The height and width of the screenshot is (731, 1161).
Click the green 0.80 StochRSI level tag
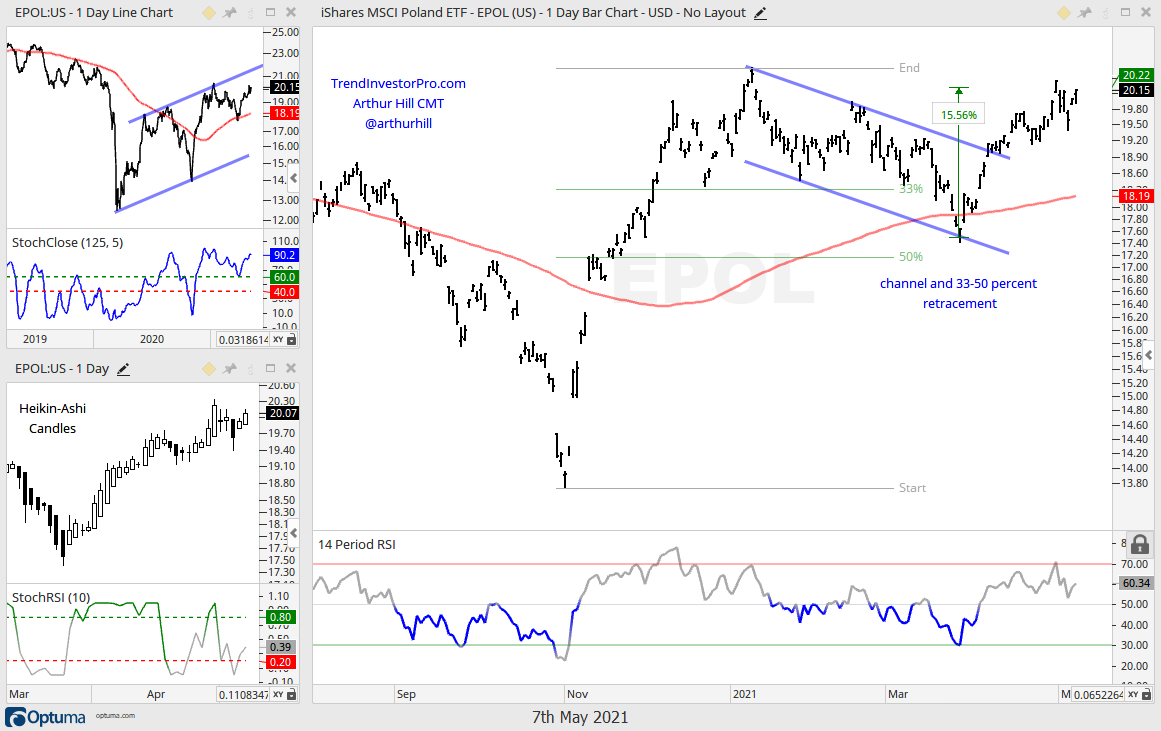pos(280,617)
